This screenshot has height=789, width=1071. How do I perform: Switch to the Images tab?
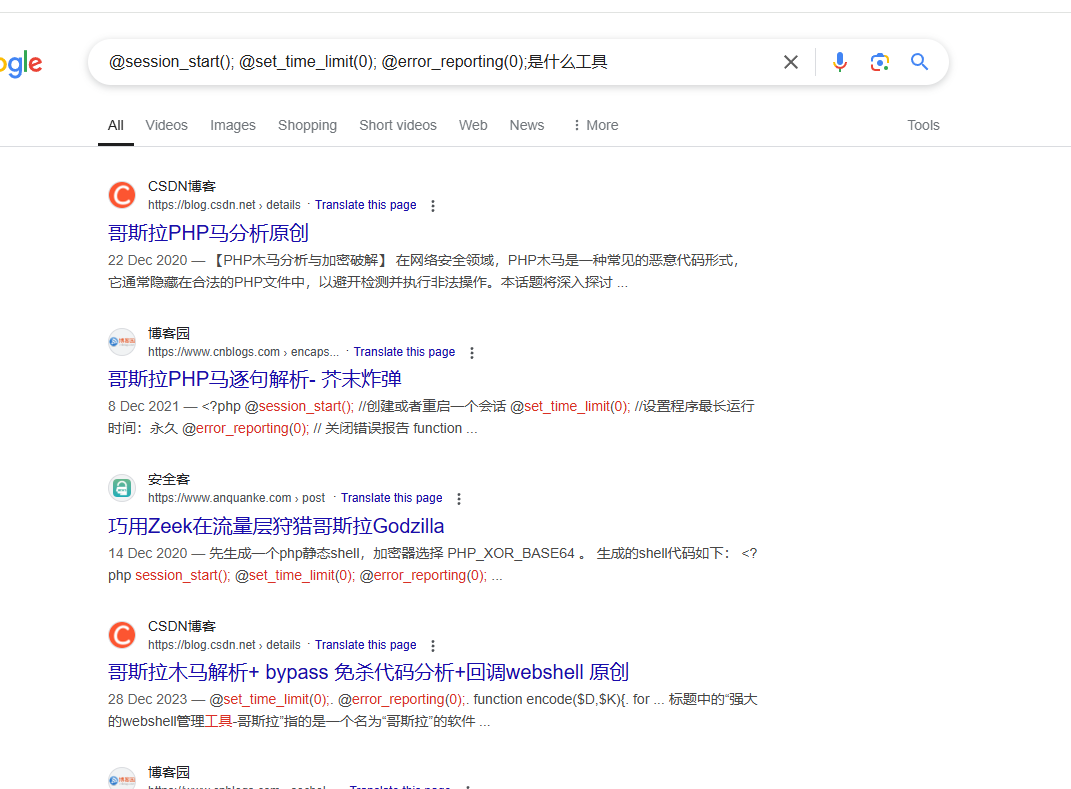233,125
